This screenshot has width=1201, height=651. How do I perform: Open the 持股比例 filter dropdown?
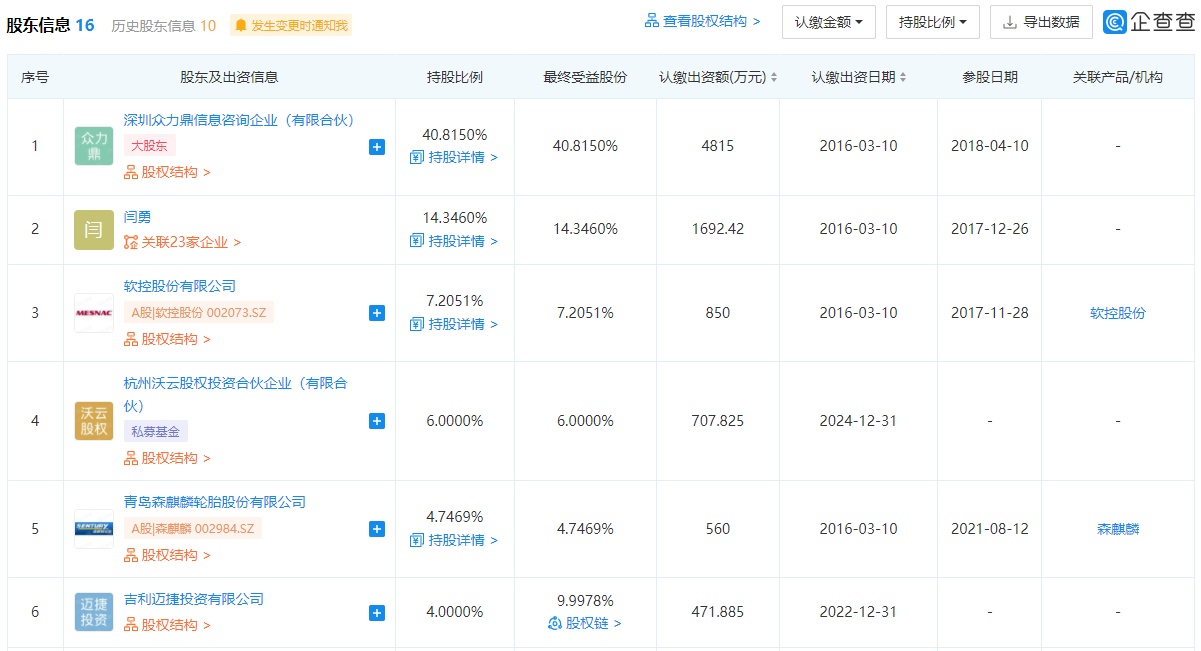932,22
